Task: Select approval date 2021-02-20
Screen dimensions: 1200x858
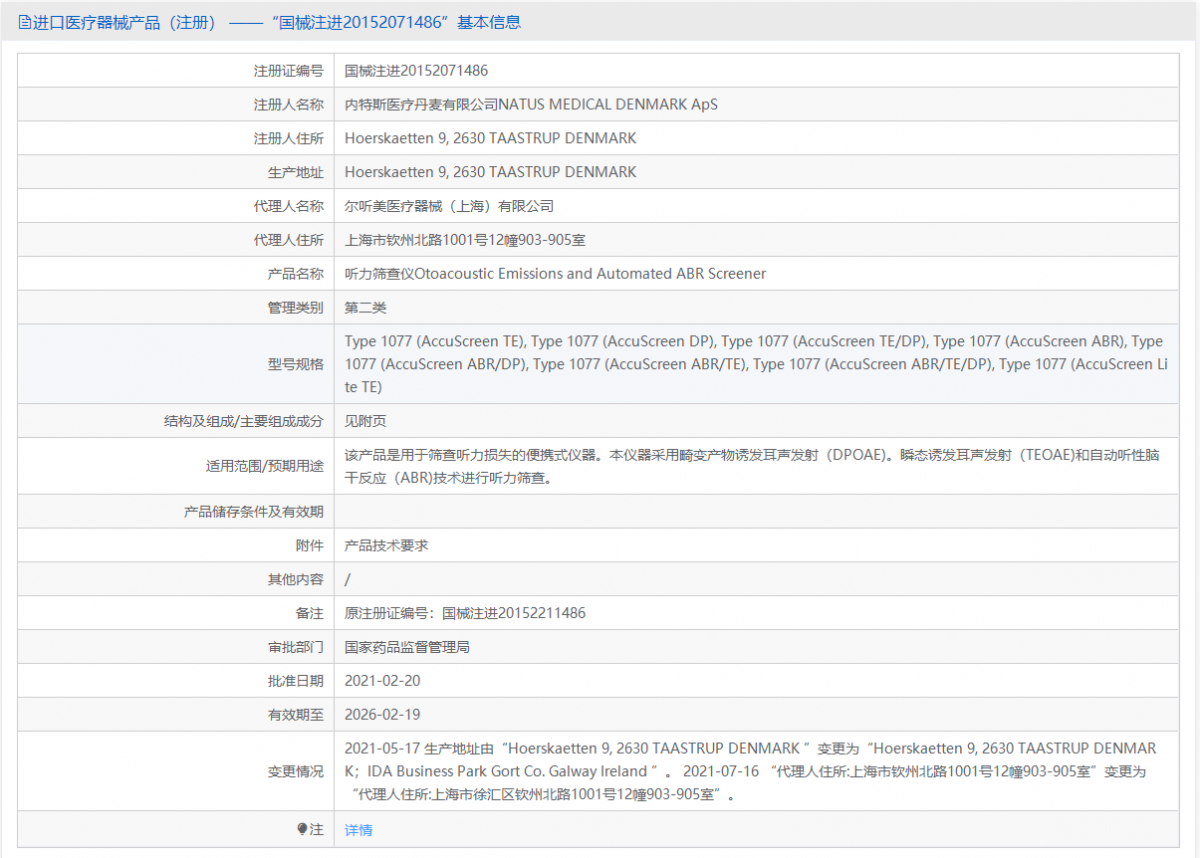Action: [383, 681]
